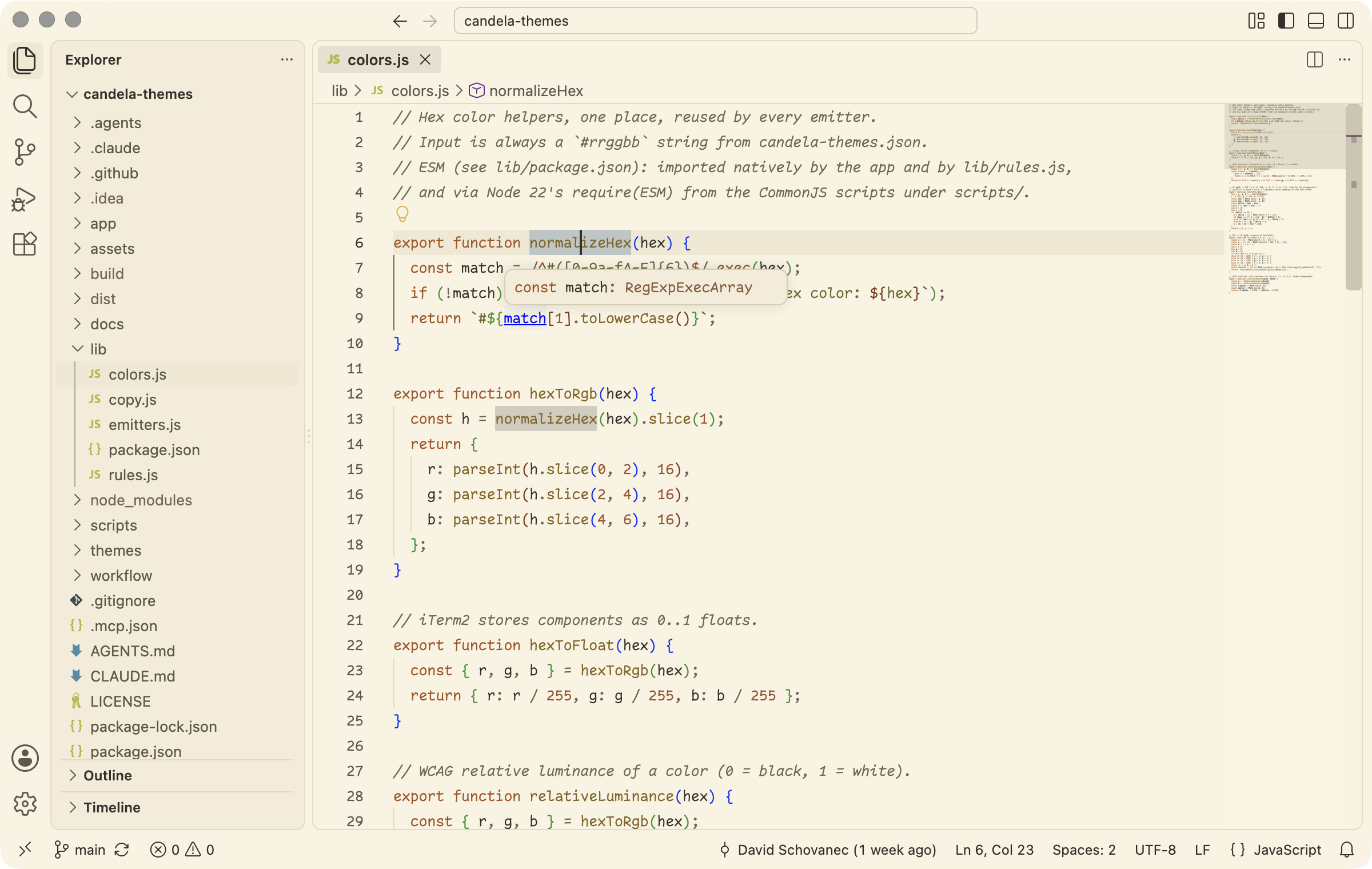Open the Accounts menu icon
This screenshot has height=869, width=1372.
[x=25, y=758]
